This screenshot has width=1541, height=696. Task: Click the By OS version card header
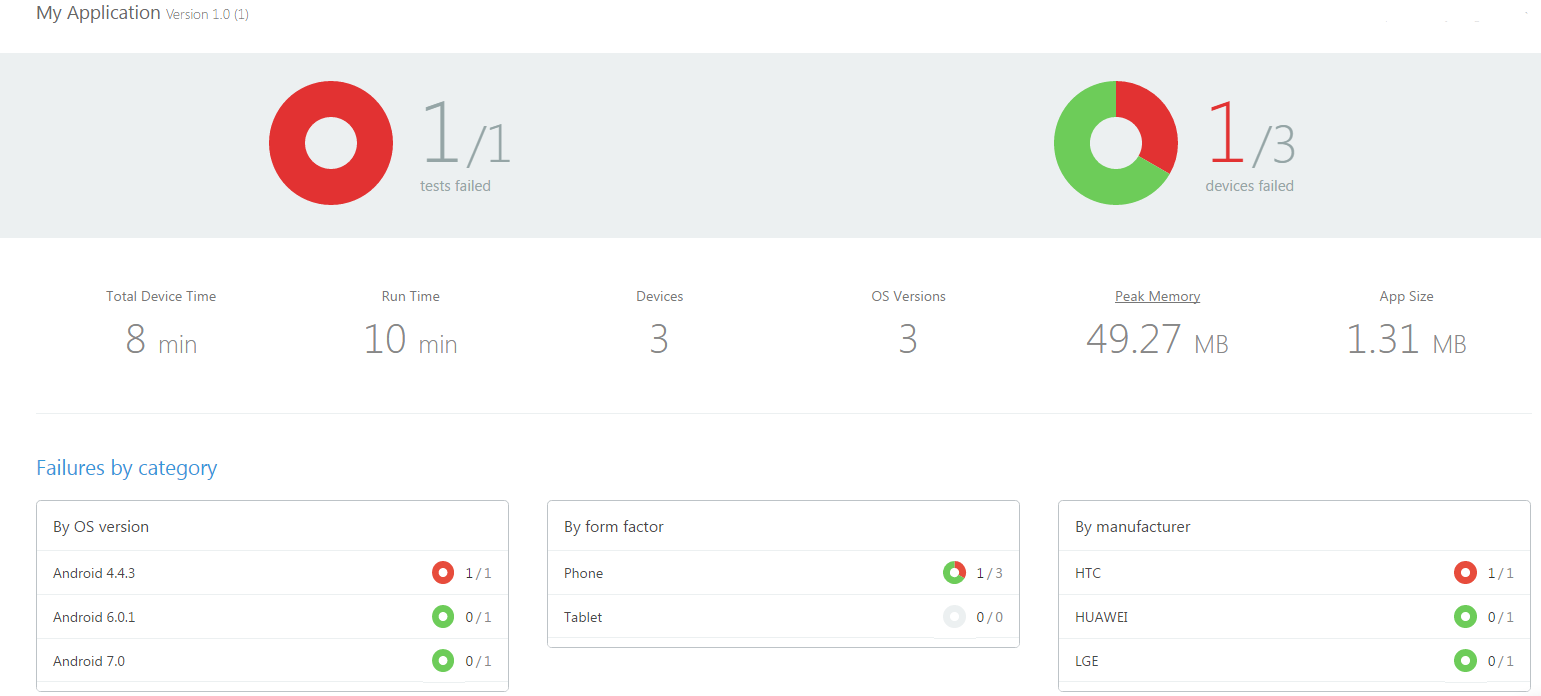[x=272, y=526]
